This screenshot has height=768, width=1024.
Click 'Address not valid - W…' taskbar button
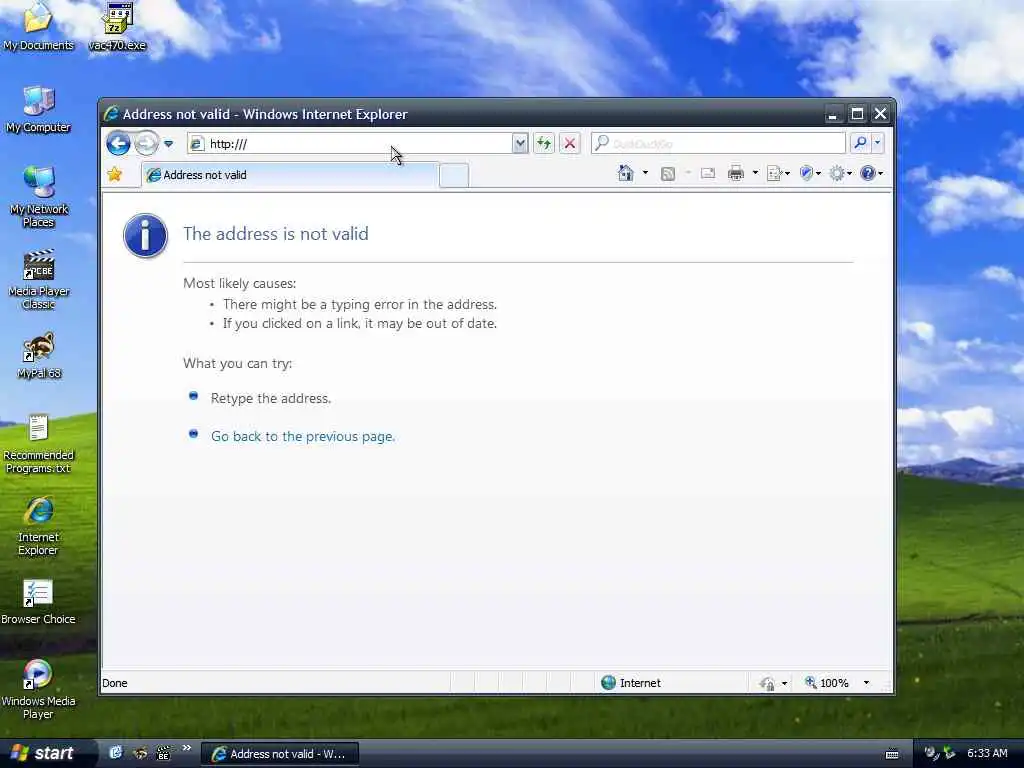[x=280, y=754]
